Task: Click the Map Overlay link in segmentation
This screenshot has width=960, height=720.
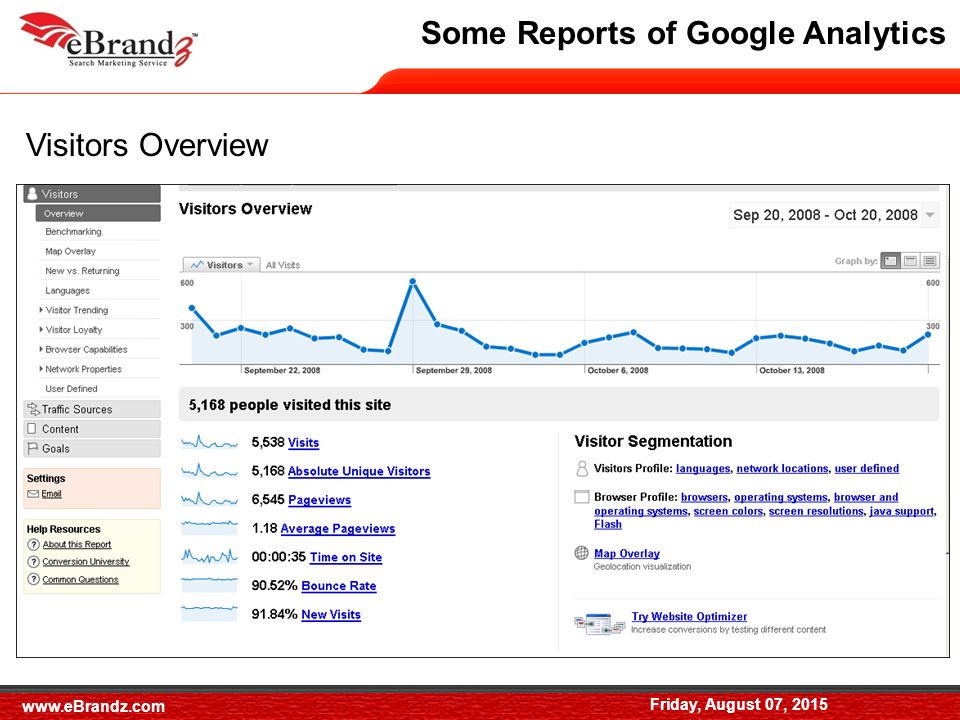Action: [x=626, y=553]
